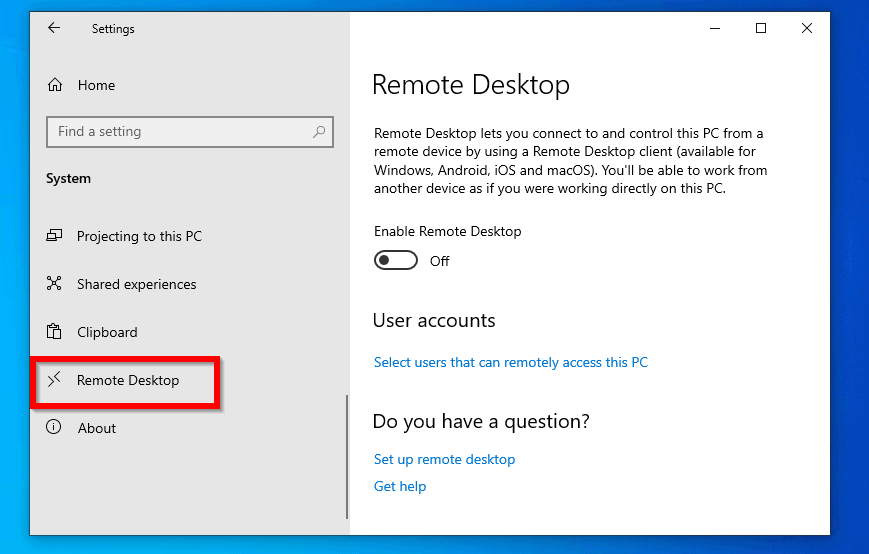The image size is (869, 554).
Task: Open Projecting to this PC settings
Action: [139, 236]
